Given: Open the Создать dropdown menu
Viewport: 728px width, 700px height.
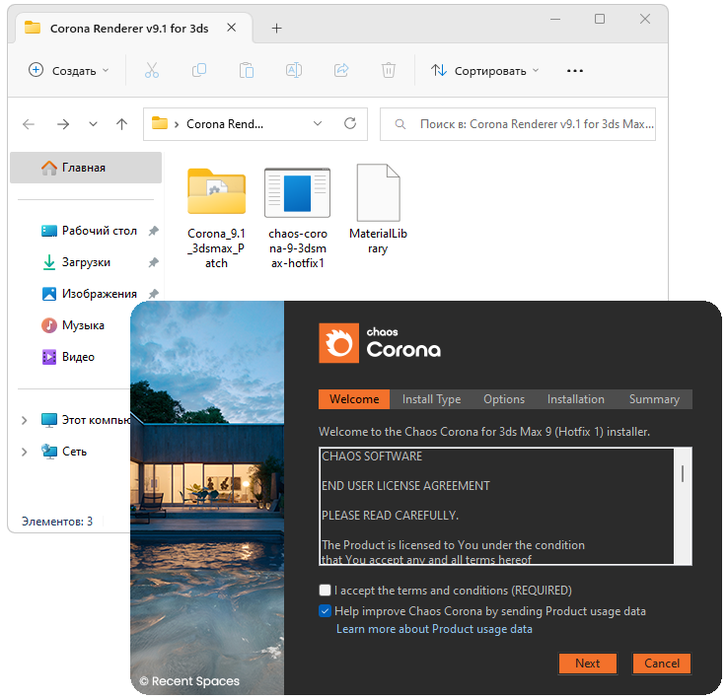Looking at the screenshot, I should 63,71.
